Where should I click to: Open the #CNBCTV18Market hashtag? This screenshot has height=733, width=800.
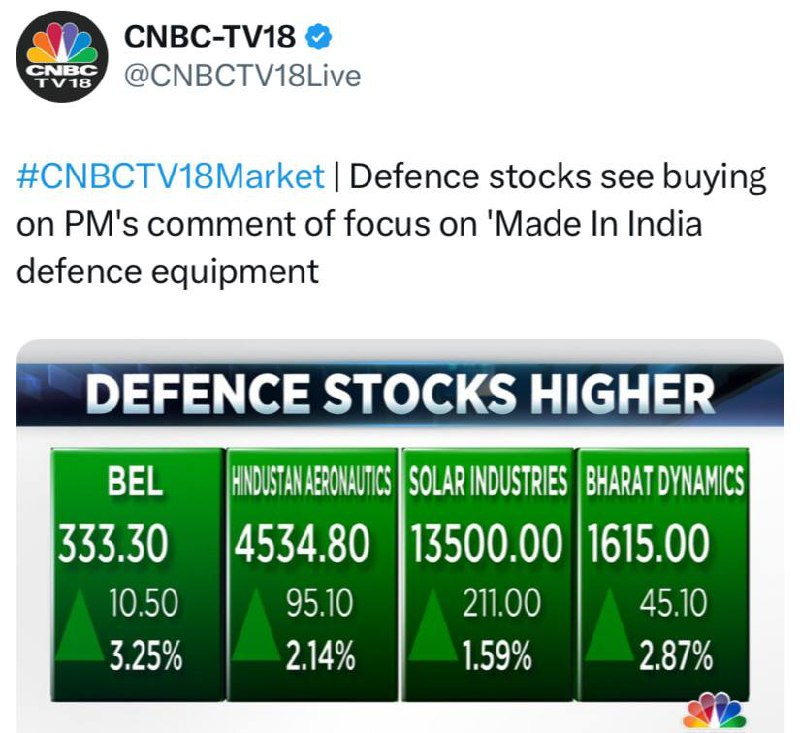(170, 176)
